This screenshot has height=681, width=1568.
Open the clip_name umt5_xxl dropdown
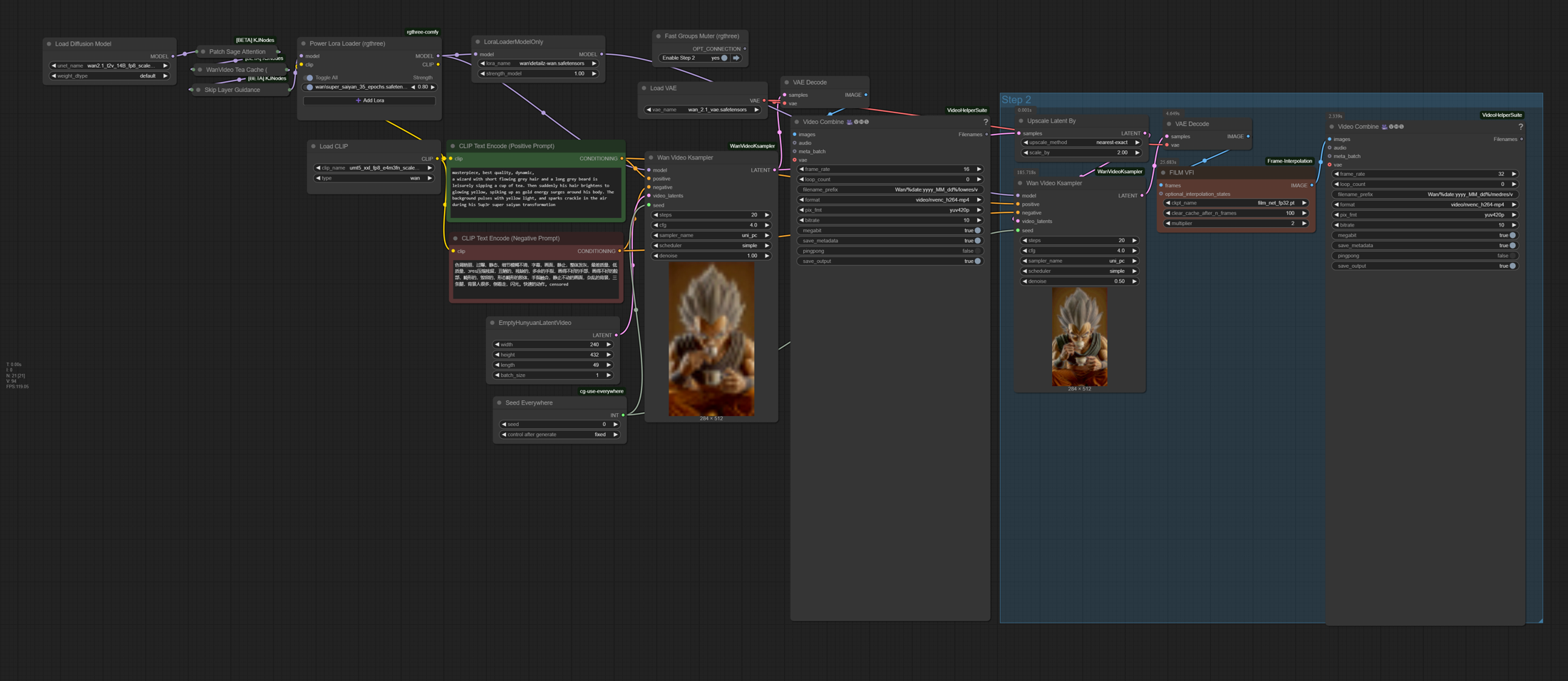[x=374, y=168]
